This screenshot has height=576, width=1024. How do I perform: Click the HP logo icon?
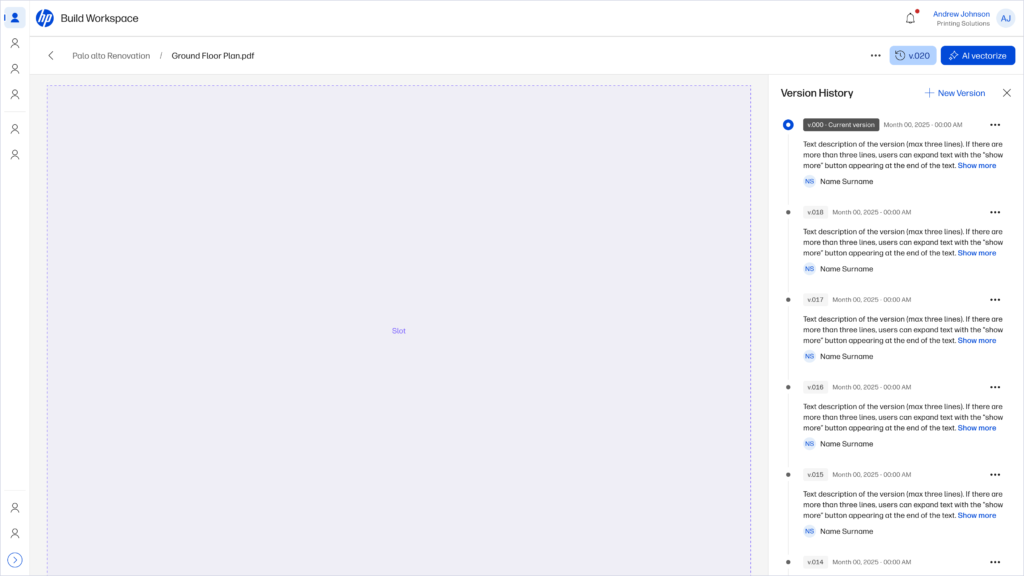44,18
